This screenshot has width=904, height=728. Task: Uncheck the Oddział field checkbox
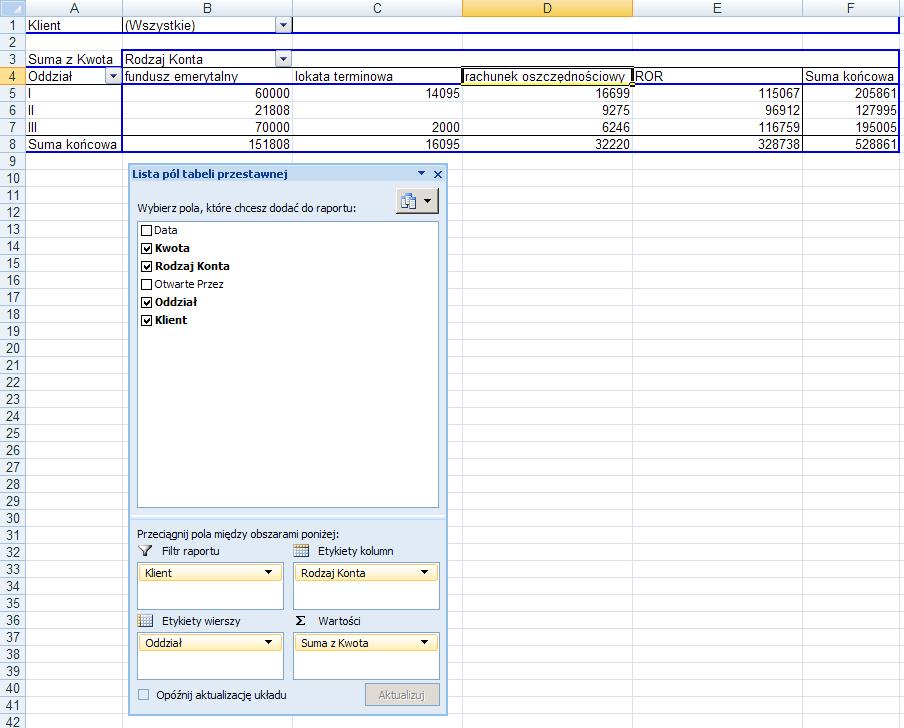(146, 302)
